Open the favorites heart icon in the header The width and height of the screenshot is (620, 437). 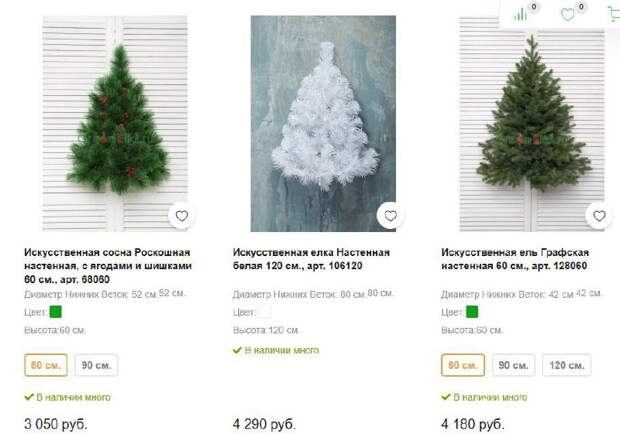[x=568, y=15]
